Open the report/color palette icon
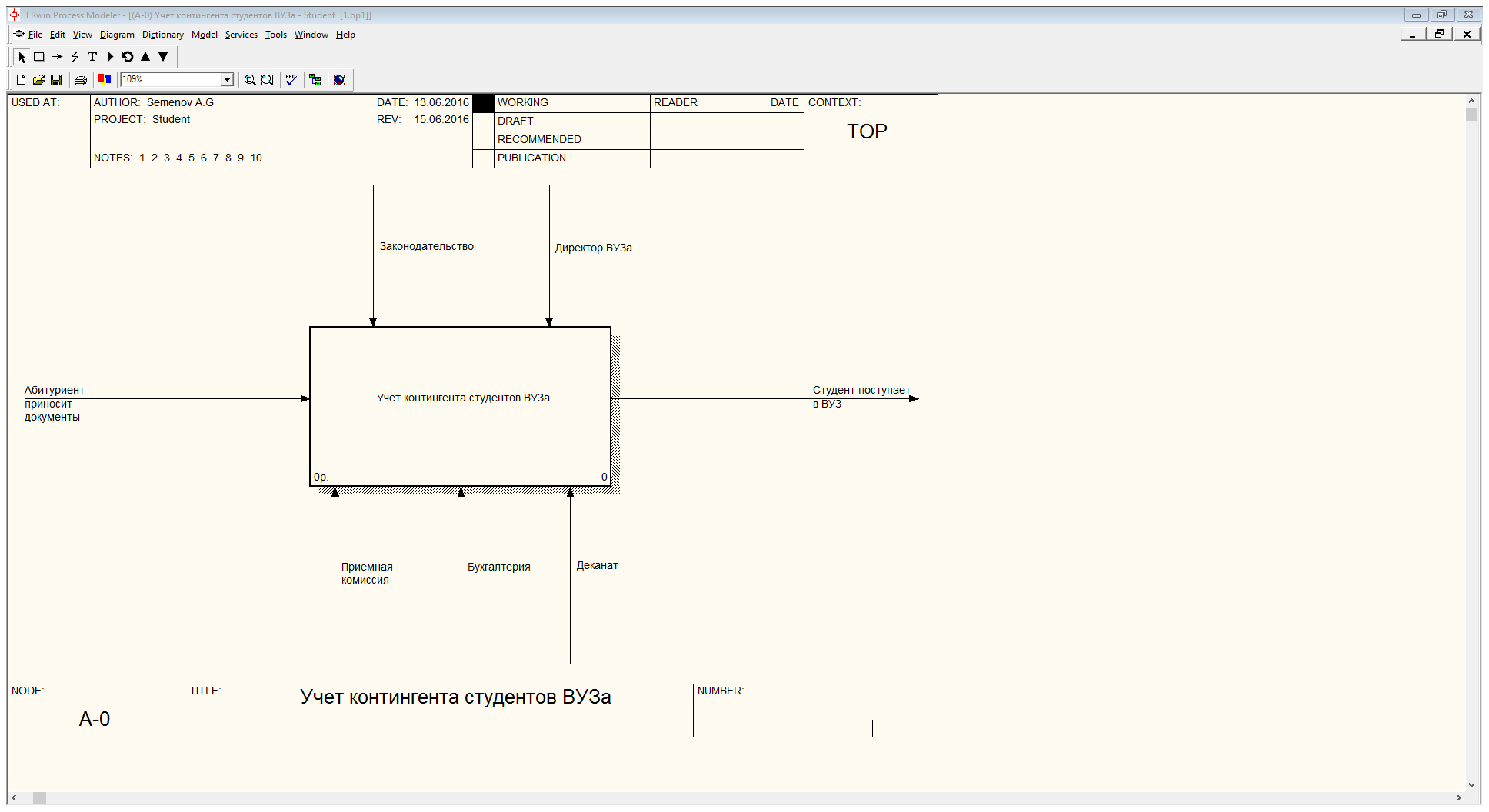1489x812 pixels. 105,79
